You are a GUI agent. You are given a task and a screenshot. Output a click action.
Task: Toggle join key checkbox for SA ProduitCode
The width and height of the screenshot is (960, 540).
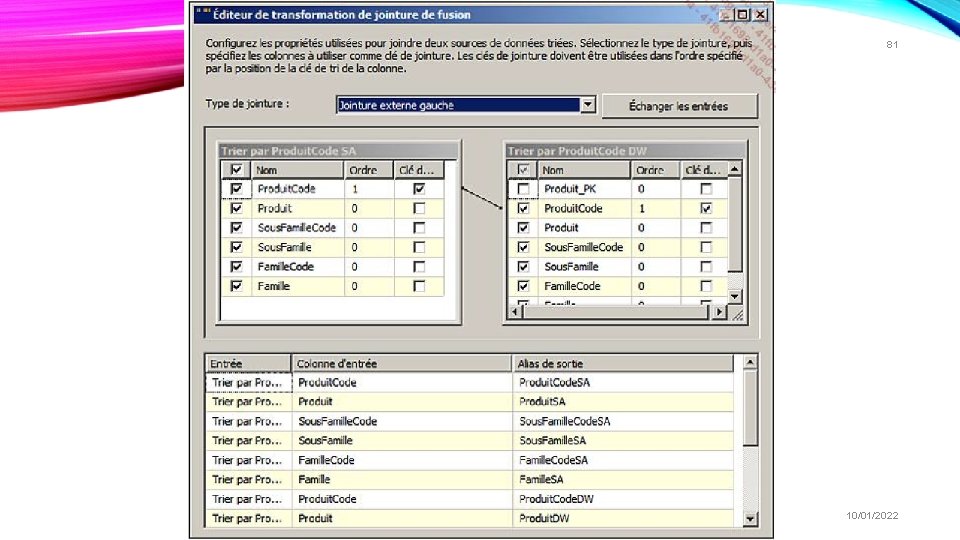pos(419,189)
